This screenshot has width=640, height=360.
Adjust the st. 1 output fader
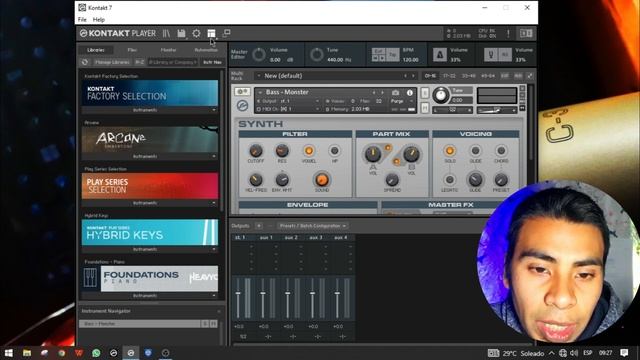point(238,294)
